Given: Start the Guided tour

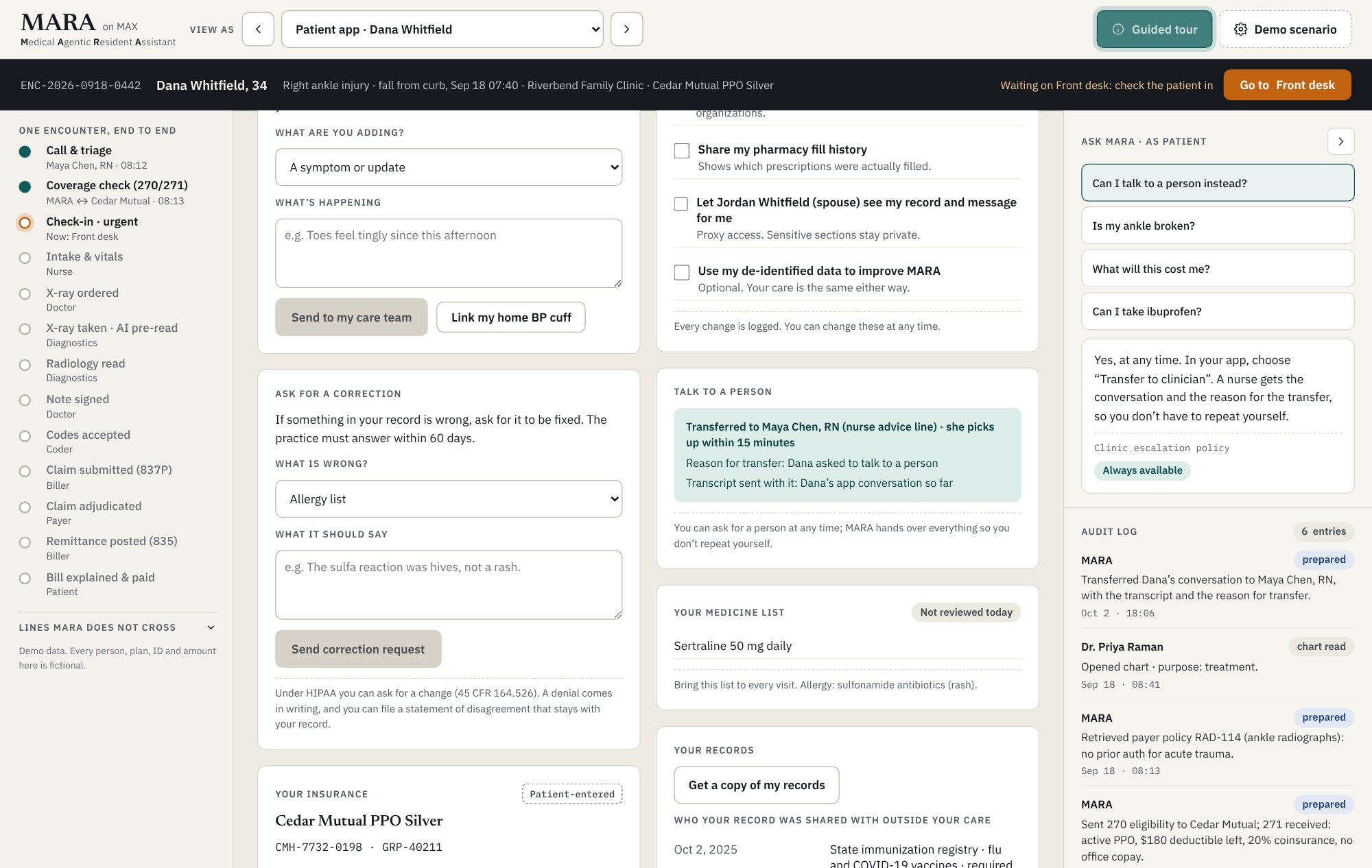Looking at the screenshot, I should (1155, 29).
